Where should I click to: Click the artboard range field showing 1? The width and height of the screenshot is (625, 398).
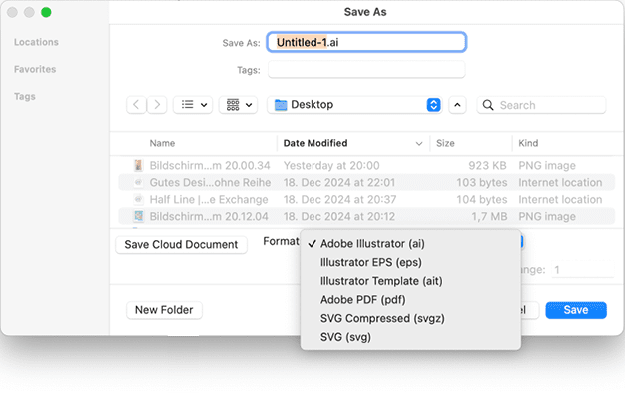[583, 270]
